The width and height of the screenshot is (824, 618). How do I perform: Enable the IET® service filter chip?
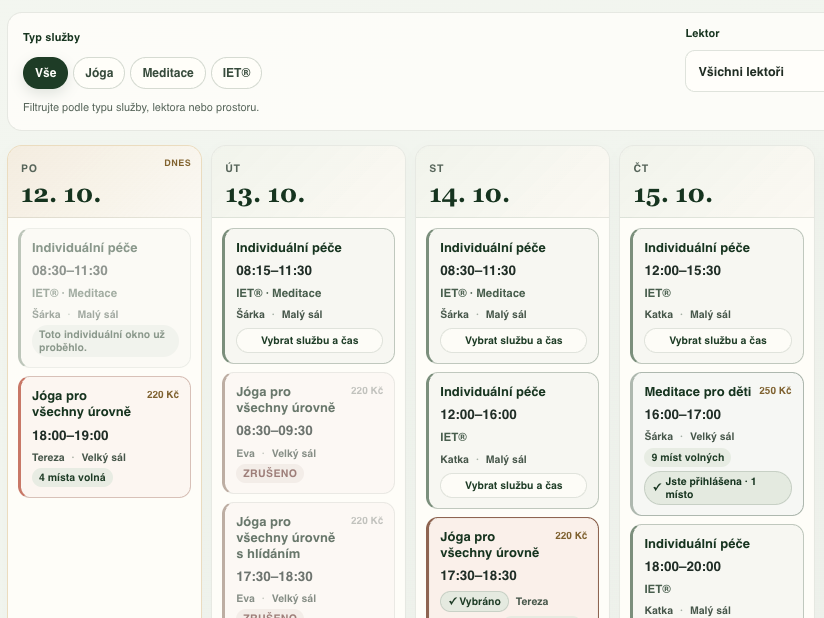pyautogui.click(x=236, y=73)
